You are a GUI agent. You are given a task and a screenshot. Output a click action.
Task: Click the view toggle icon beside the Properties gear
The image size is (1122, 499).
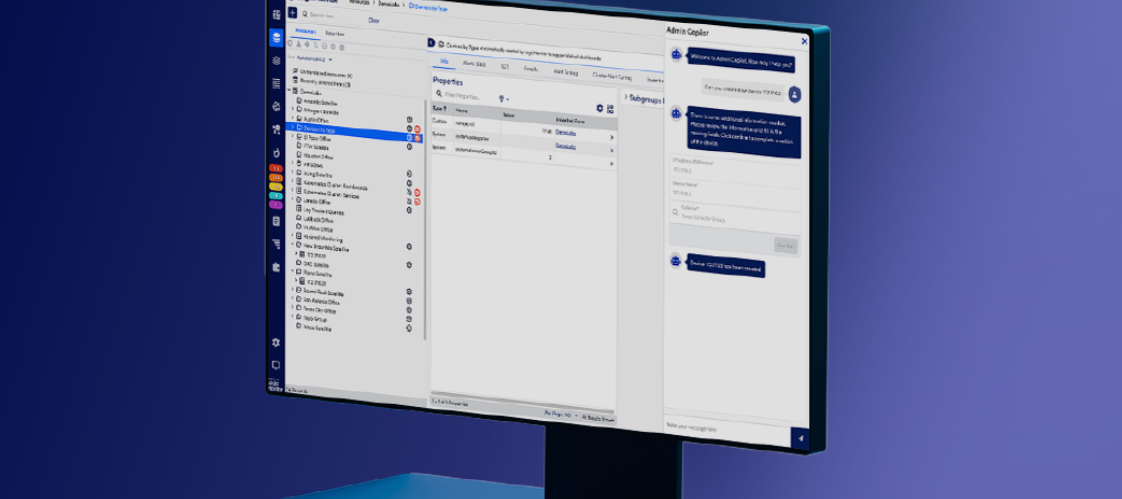(610, 110)
